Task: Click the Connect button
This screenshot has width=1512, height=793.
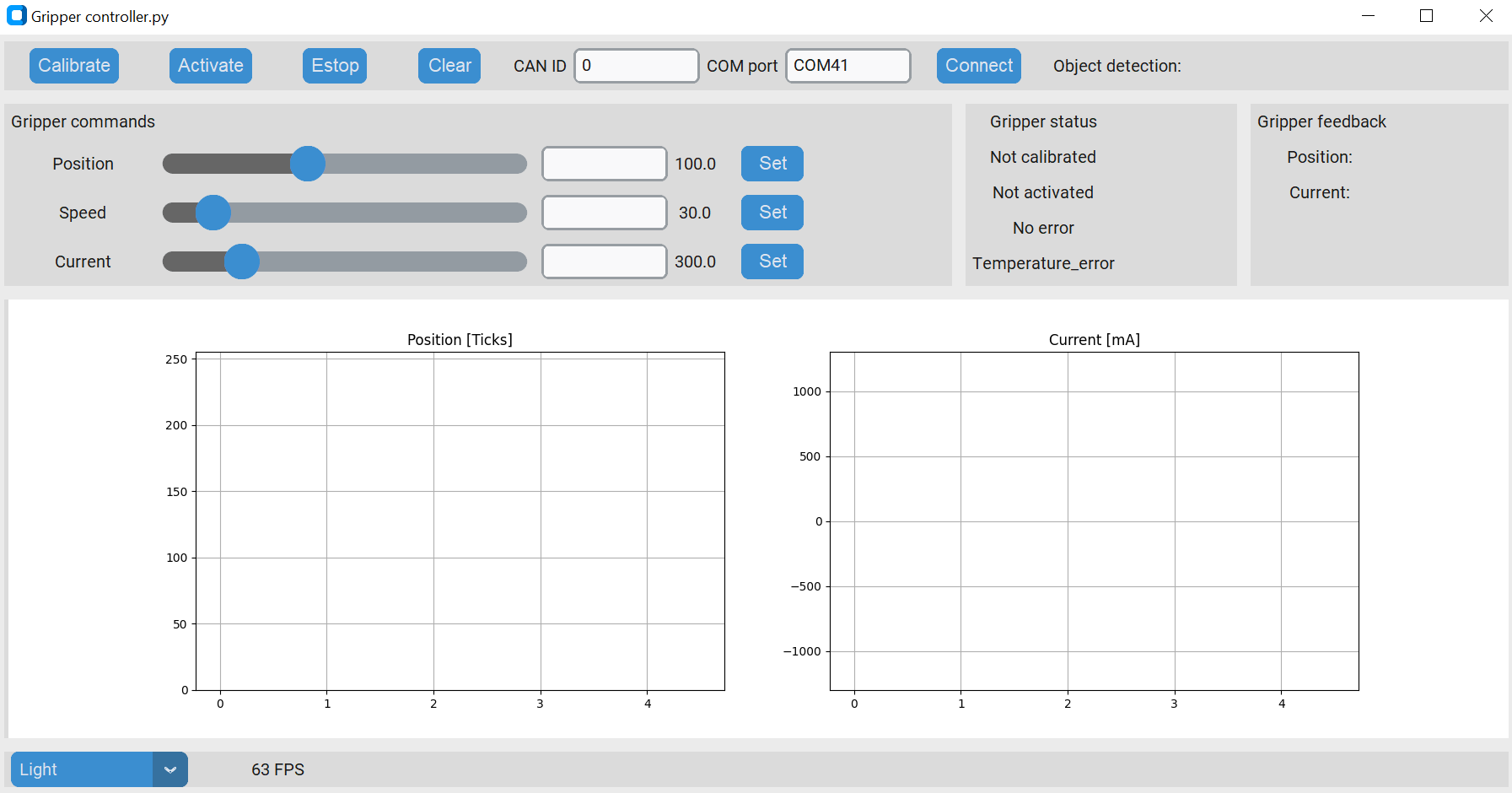Action: click(978, 66)
